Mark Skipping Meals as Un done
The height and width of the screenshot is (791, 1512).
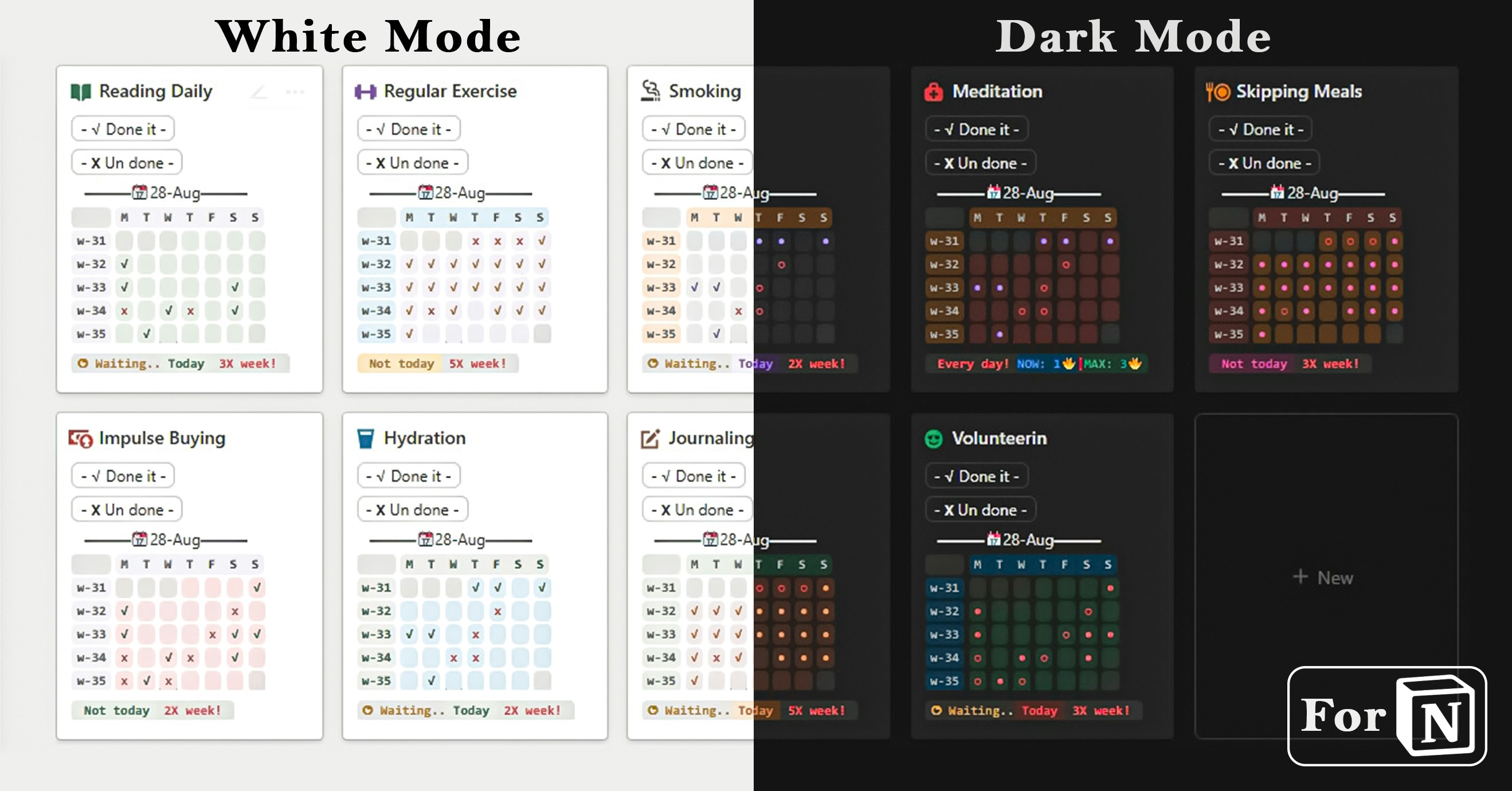(x=1264, y=163)
